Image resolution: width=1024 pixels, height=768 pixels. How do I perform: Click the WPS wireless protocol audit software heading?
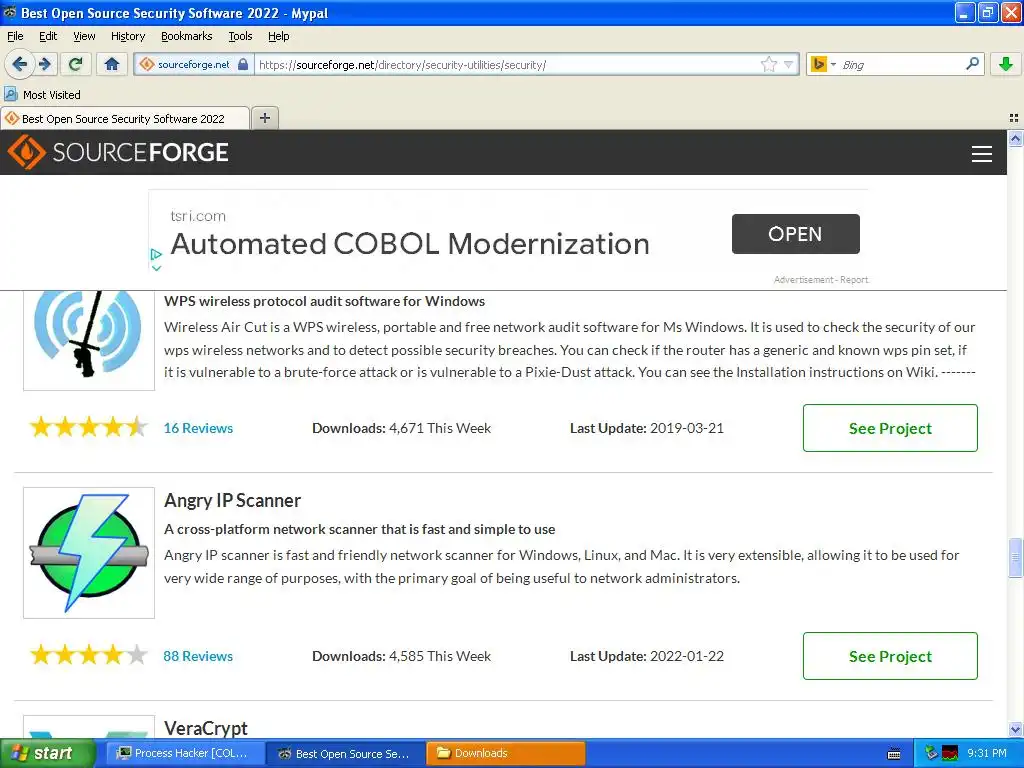coord(325,301)
